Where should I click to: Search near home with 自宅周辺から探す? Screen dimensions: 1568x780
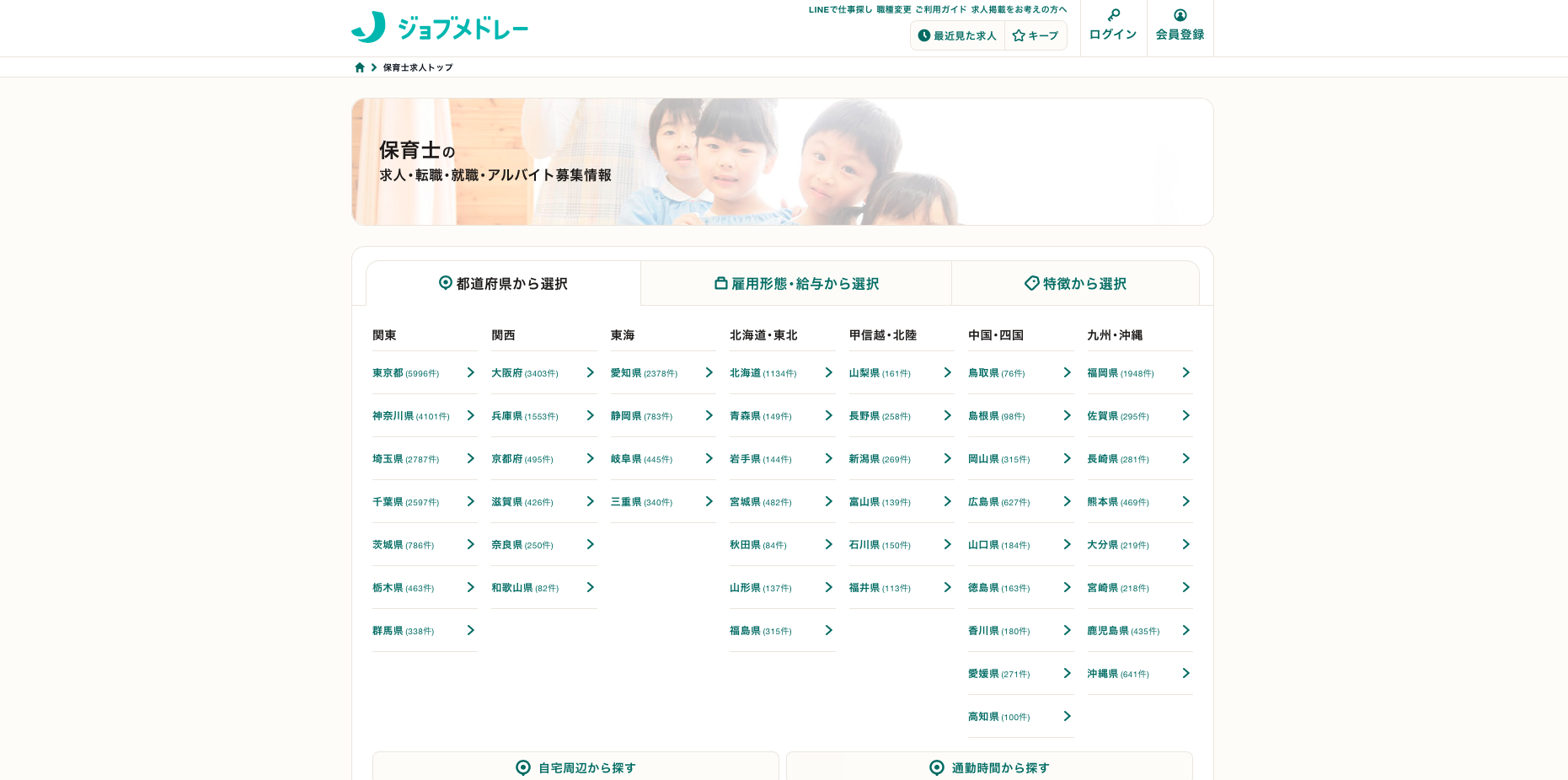coord(575,767)
